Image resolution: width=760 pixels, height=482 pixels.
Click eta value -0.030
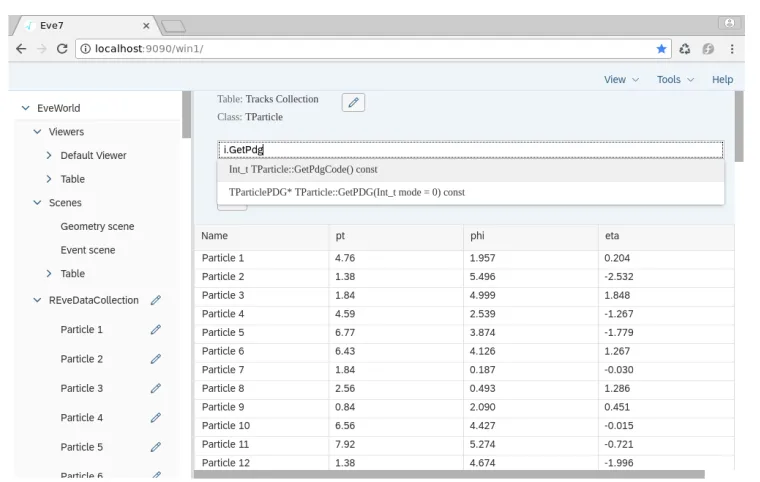click(618, 370)
